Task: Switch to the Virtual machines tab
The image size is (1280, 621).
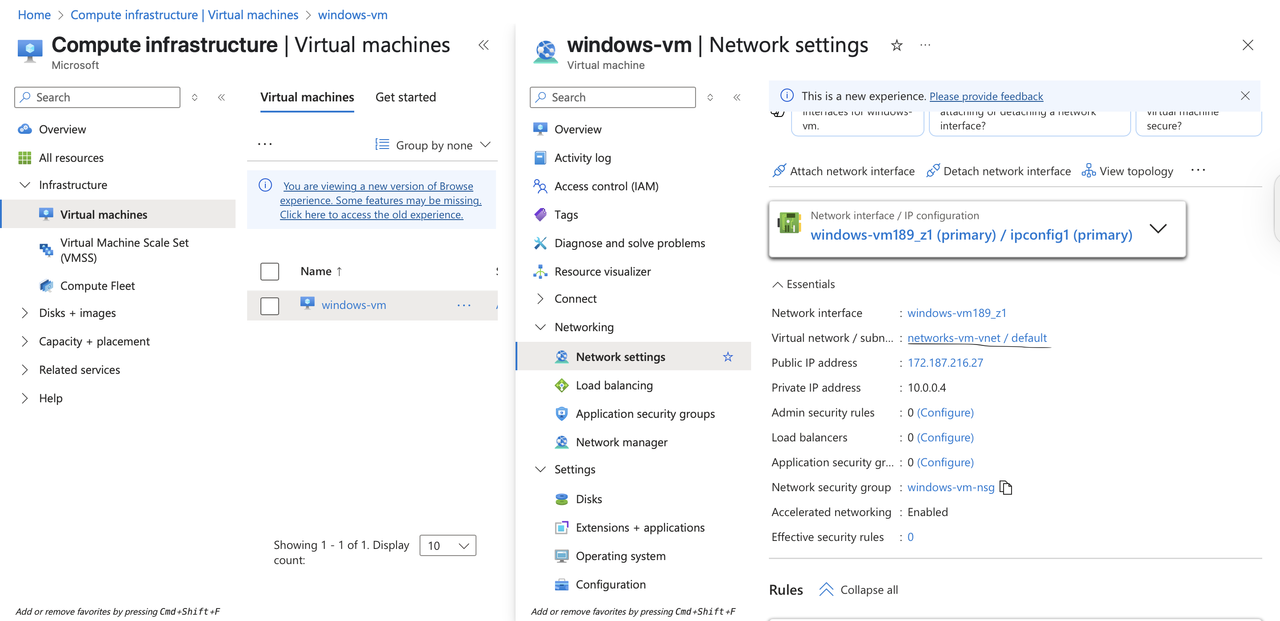Action: [307, 97]
